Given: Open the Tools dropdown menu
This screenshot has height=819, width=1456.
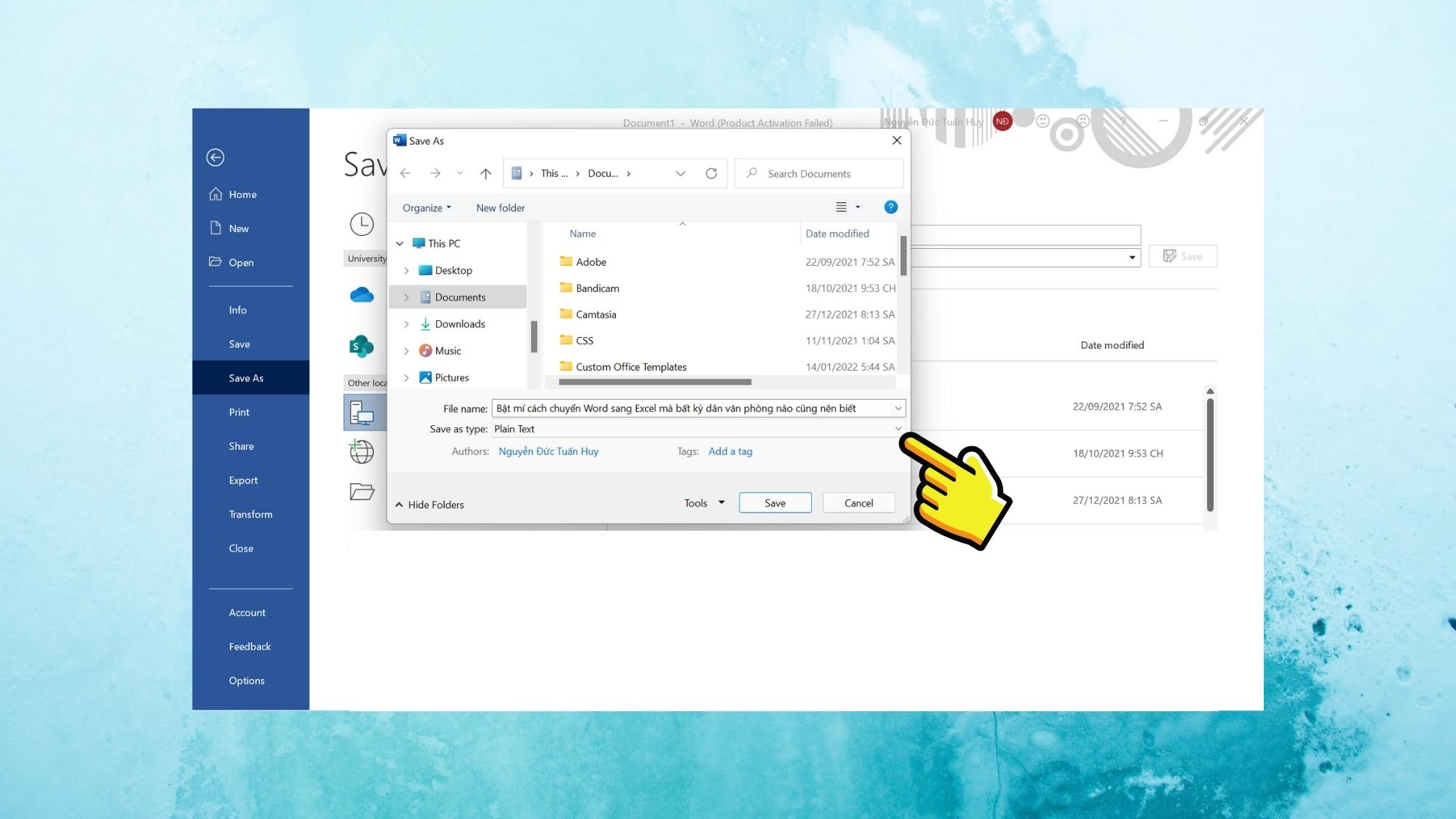Looking at the screenshot, I should (704, 503).
